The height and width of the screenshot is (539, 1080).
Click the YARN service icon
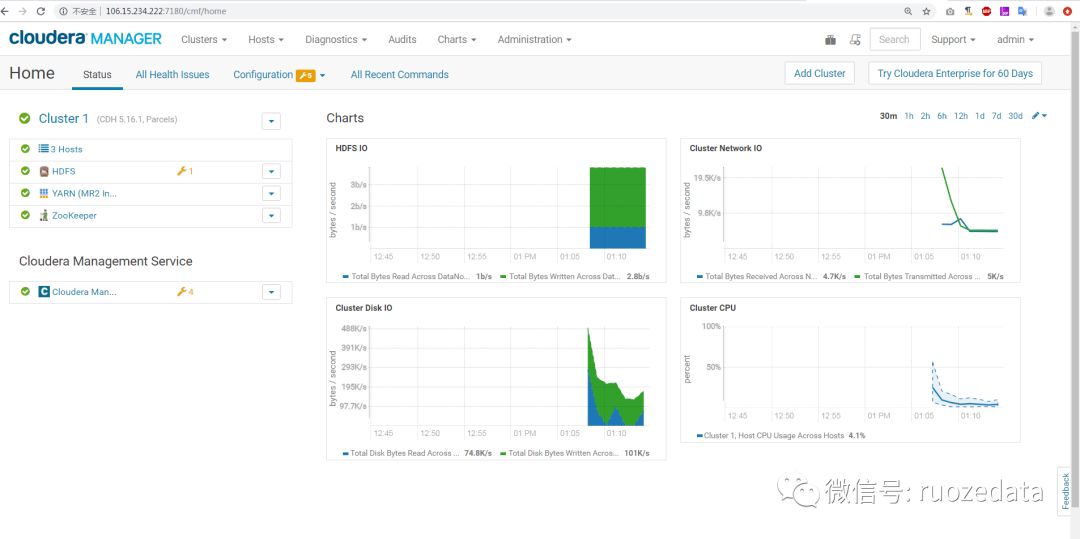tap(44, 193)
